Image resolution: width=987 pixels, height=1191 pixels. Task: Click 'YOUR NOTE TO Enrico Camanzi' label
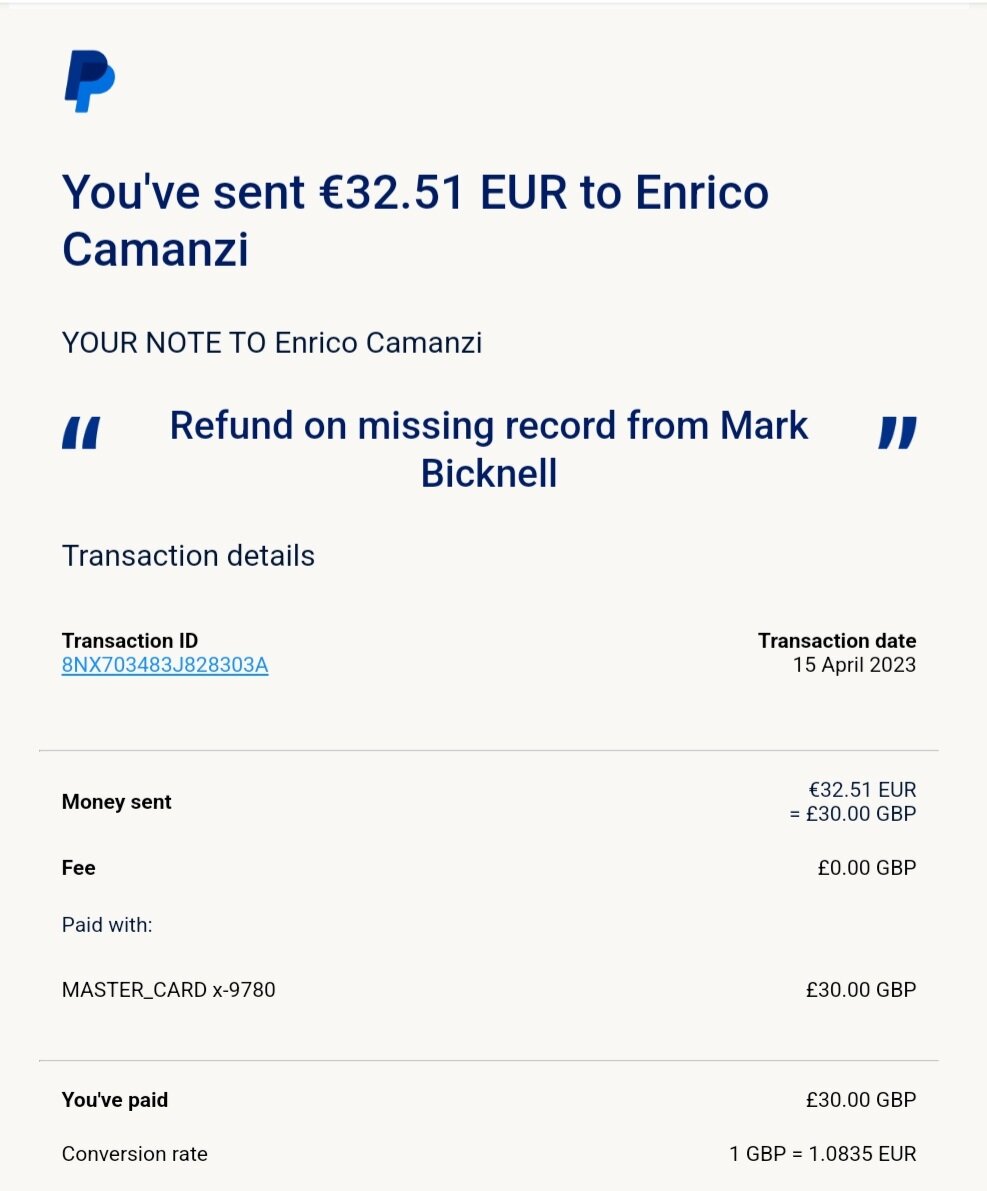(272, 343)
